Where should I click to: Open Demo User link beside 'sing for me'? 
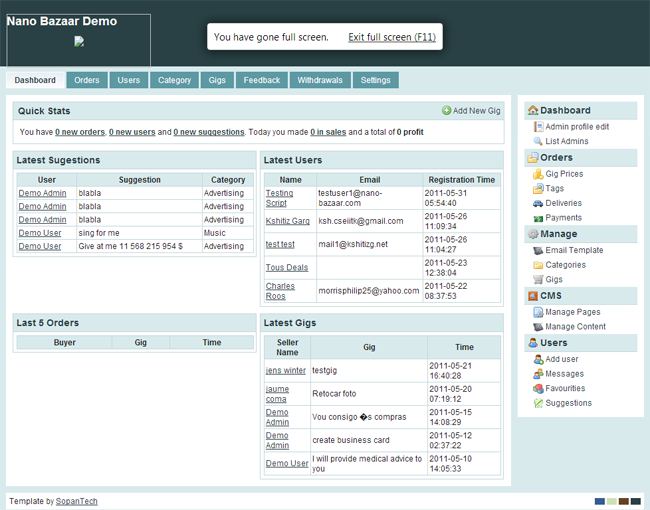coord(40,233)
